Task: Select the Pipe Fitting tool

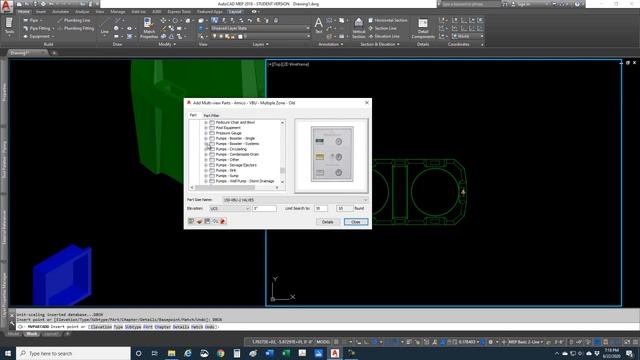Action: [x=38, y=28]
